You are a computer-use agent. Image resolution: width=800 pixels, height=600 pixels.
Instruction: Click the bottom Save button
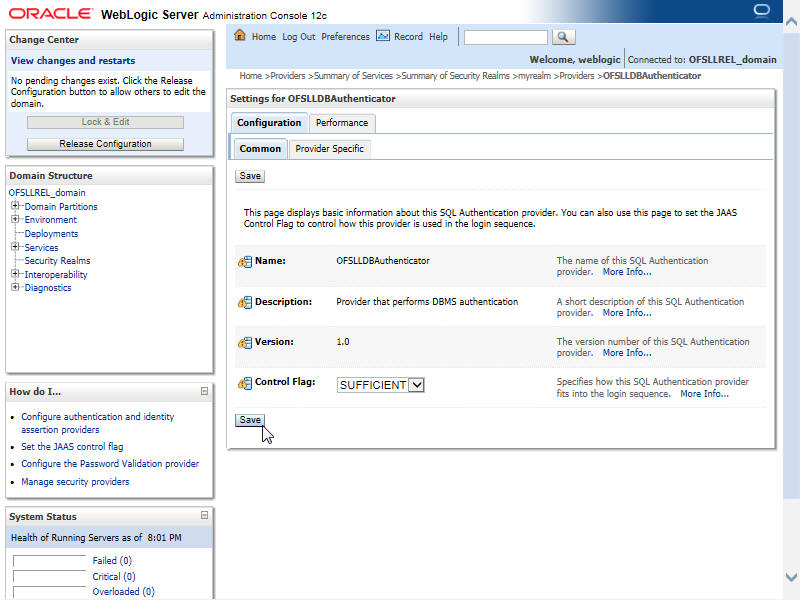250,420
